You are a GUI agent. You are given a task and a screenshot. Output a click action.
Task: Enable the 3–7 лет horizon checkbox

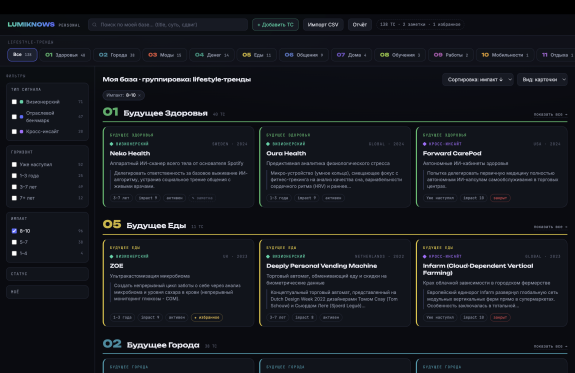tap(14, 187)
